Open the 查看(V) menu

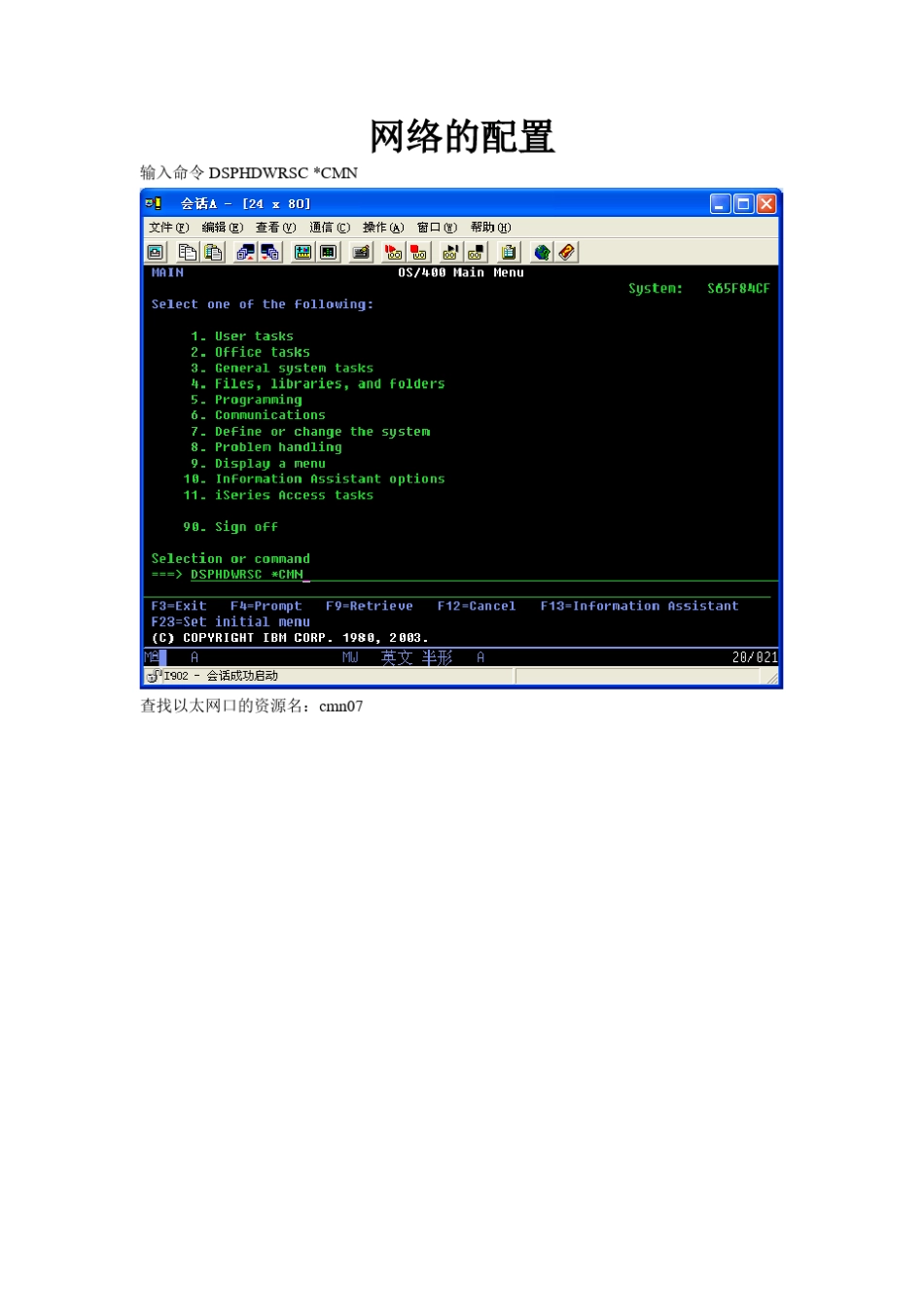click(276, 228)
